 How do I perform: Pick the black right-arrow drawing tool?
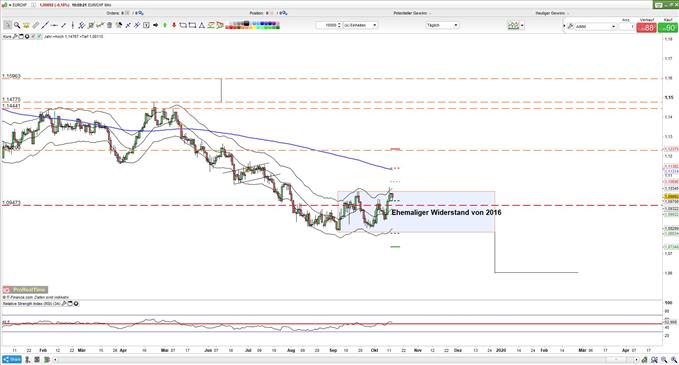tap(155, 25)
